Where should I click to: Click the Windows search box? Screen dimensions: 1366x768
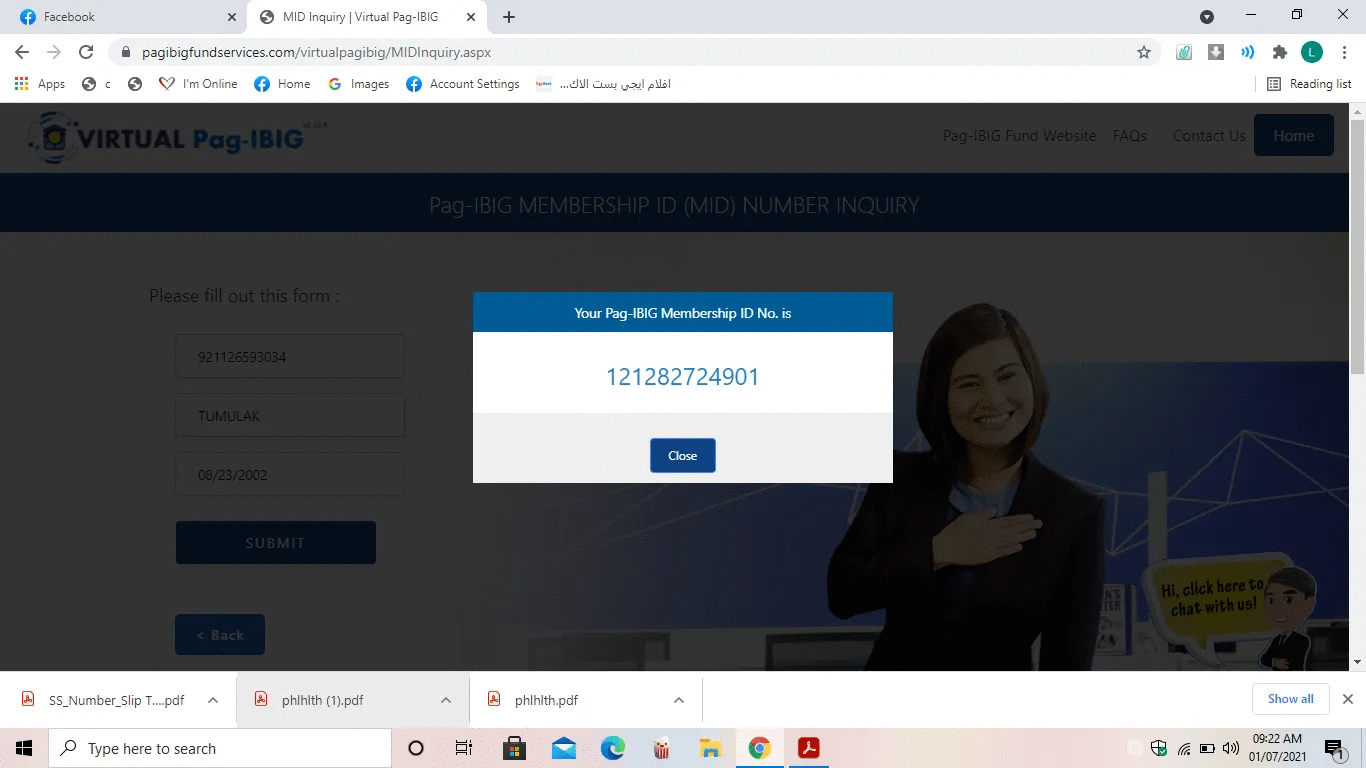[220, 748]
